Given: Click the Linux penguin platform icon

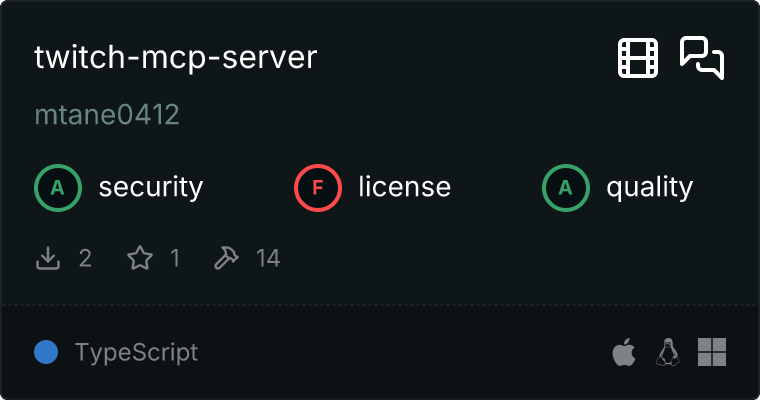Looking at the screenshot, I should 667,352.
